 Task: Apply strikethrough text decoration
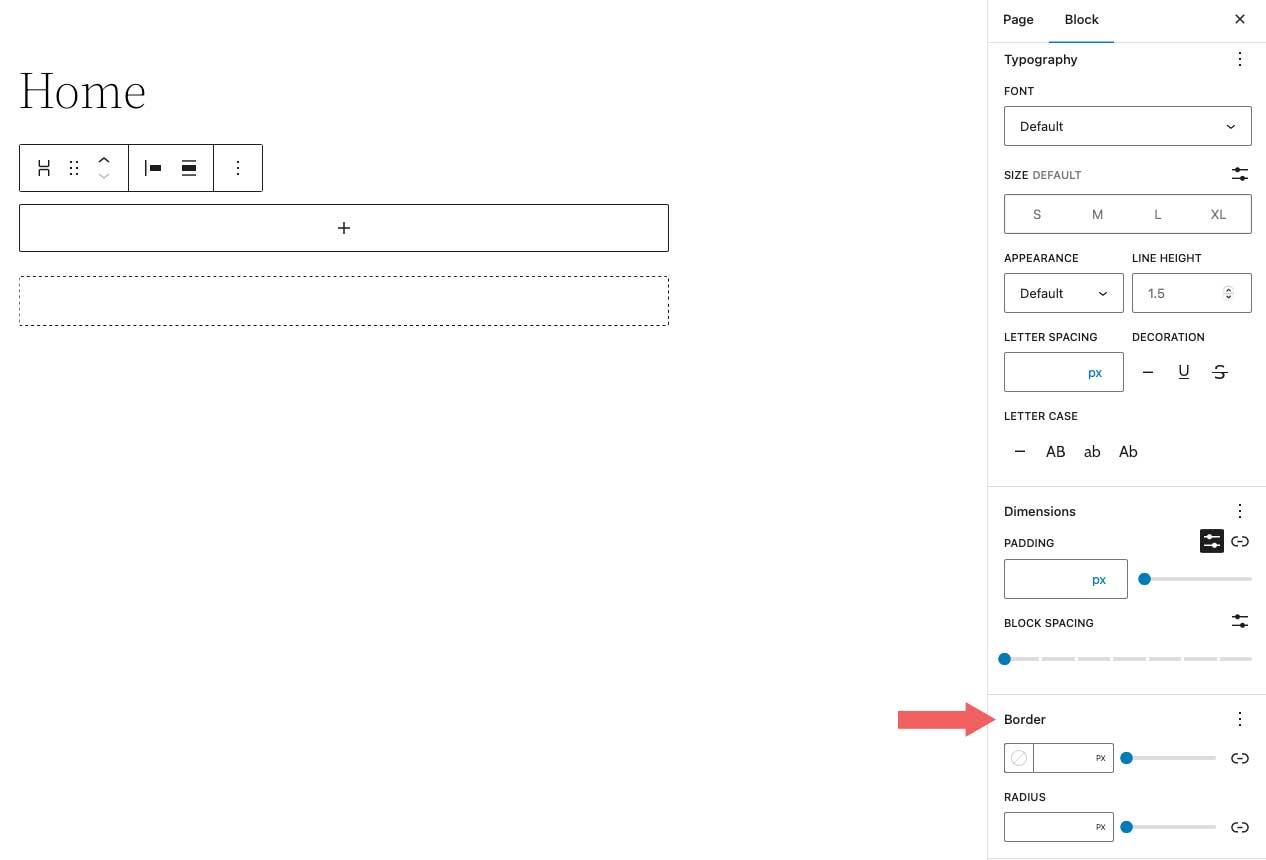pyautogui.click(x=1219, y=371)
